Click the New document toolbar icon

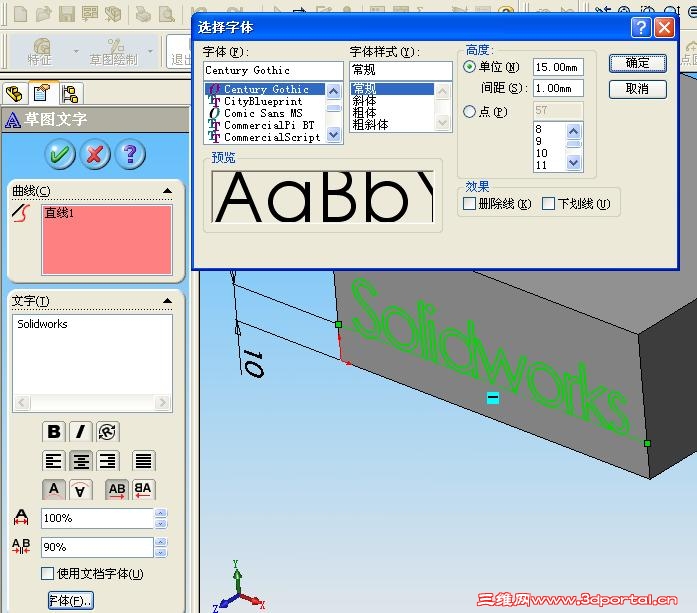point(20,14)
